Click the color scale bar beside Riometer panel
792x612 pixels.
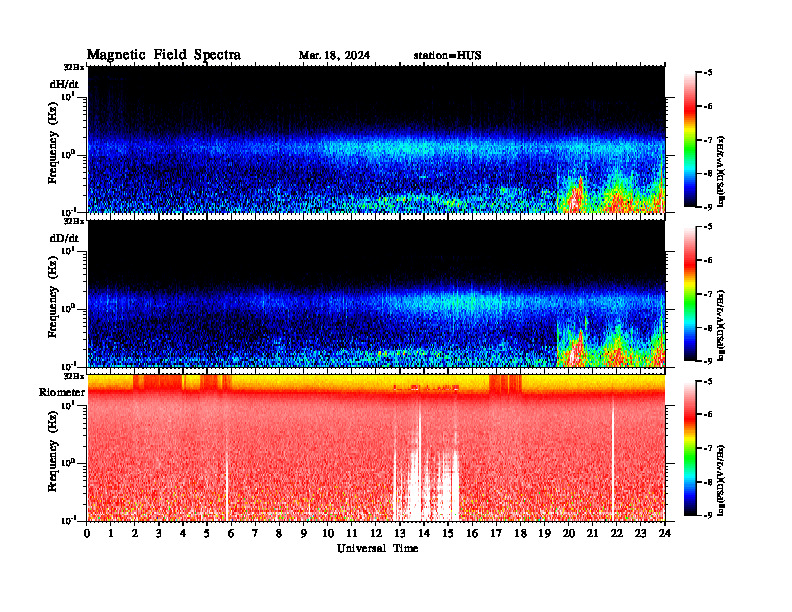(690, 448)
